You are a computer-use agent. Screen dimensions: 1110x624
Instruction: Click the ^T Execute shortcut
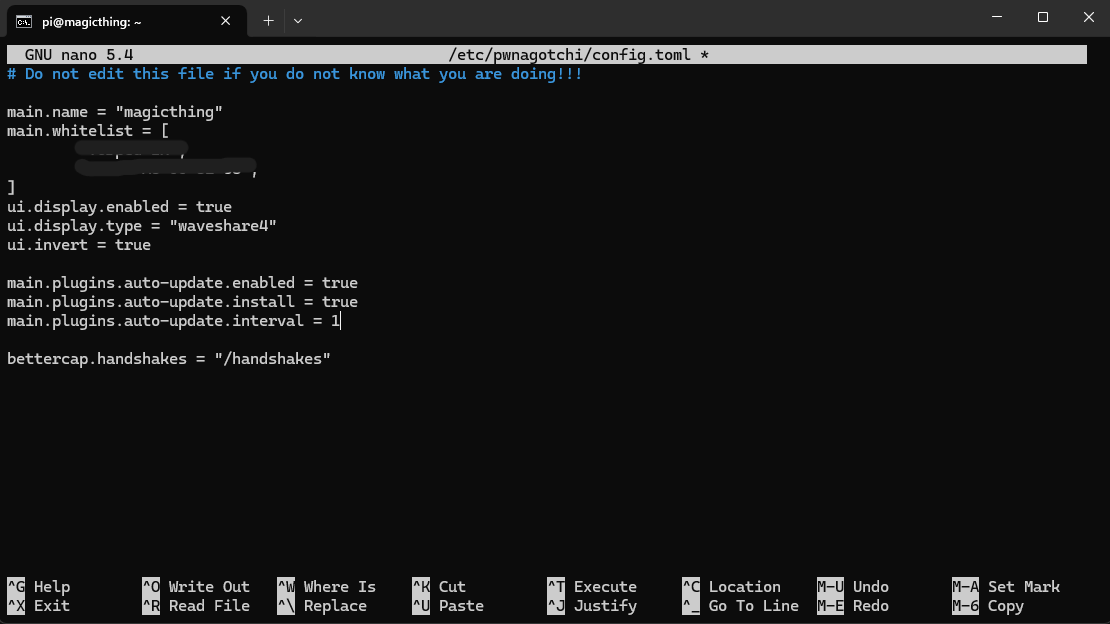pos(592,587)
